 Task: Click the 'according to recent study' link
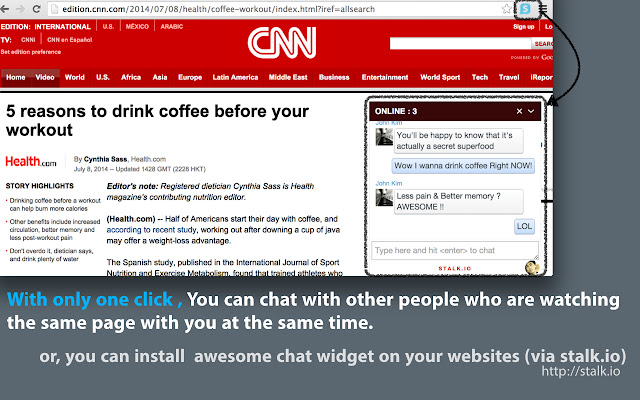point(151,230)
